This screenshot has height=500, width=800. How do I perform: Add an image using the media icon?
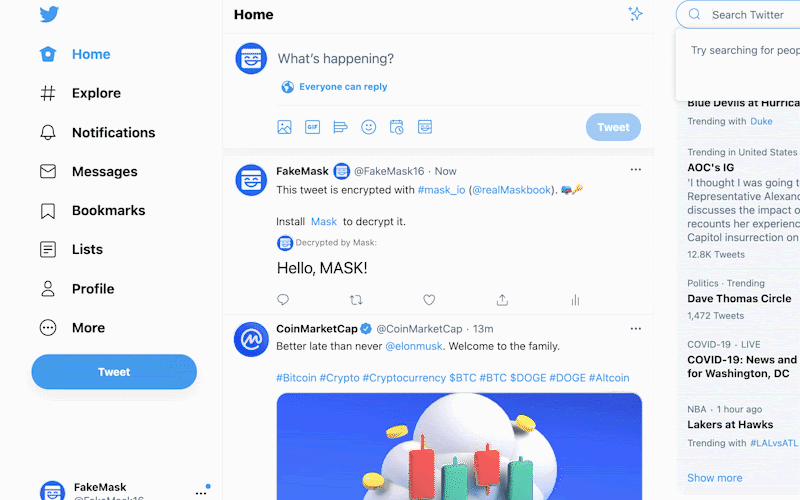pos(284,127)
